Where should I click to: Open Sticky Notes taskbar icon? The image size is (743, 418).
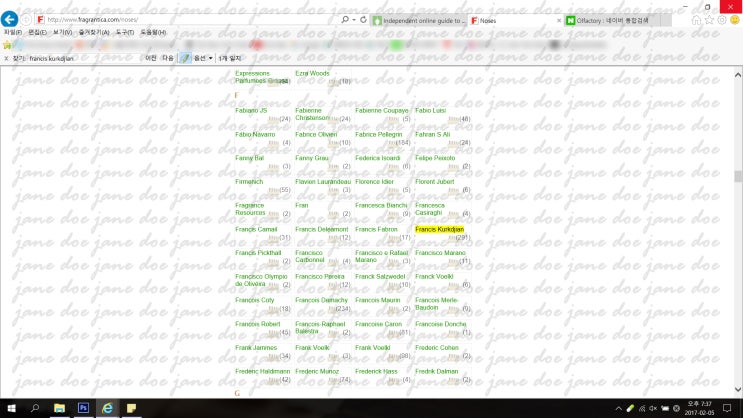[131, 408]
